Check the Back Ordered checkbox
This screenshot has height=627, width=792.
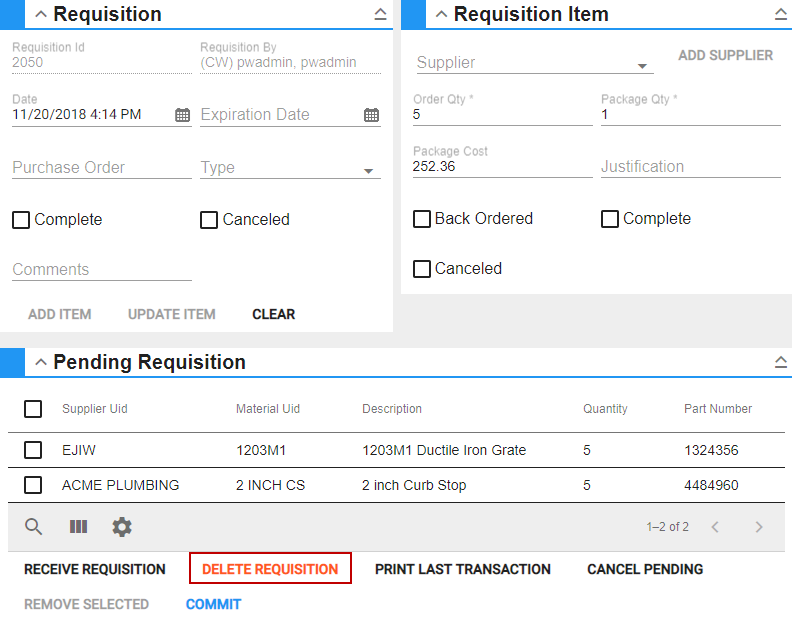pos(422,219)
